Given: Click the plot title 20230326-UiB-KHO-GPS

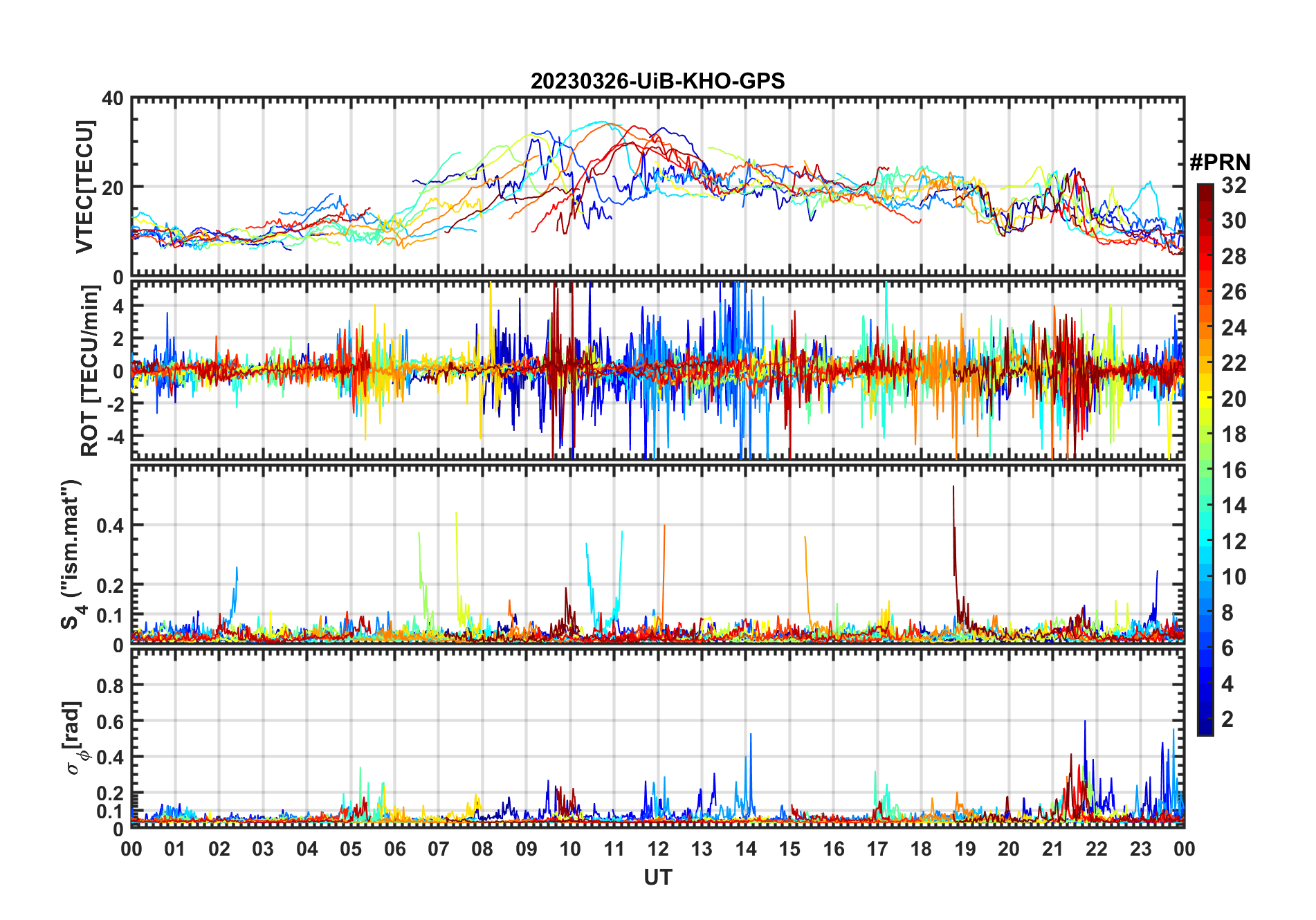Looking at the screenshot, I should point(657,81).
